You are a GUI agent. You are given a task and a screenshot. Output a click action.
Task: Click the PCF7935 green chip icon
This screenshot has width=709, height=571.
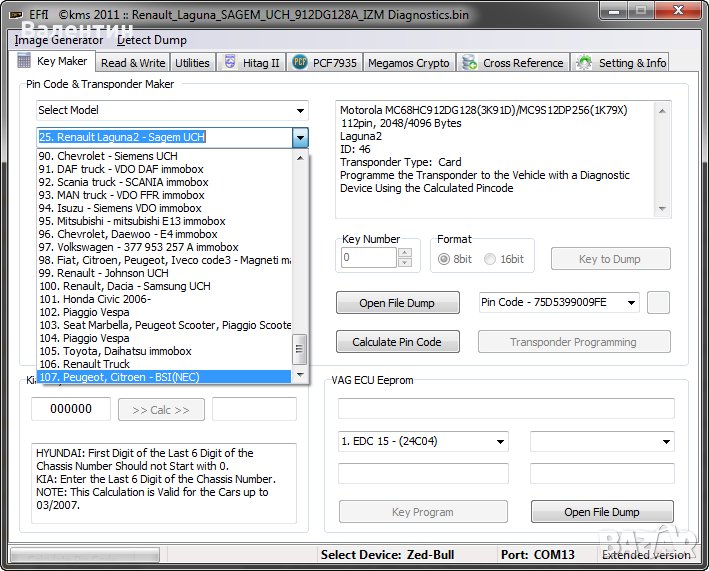click(x=299, y=63)
